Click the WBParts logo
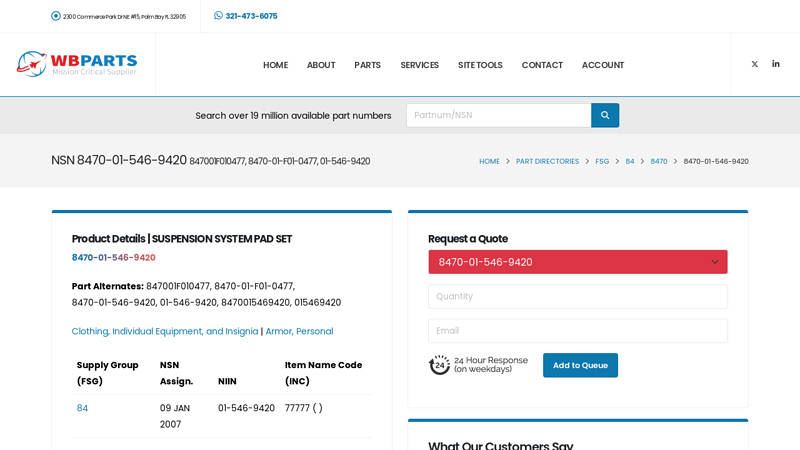This screenshot has height=450, width=800. pos(76,64)
